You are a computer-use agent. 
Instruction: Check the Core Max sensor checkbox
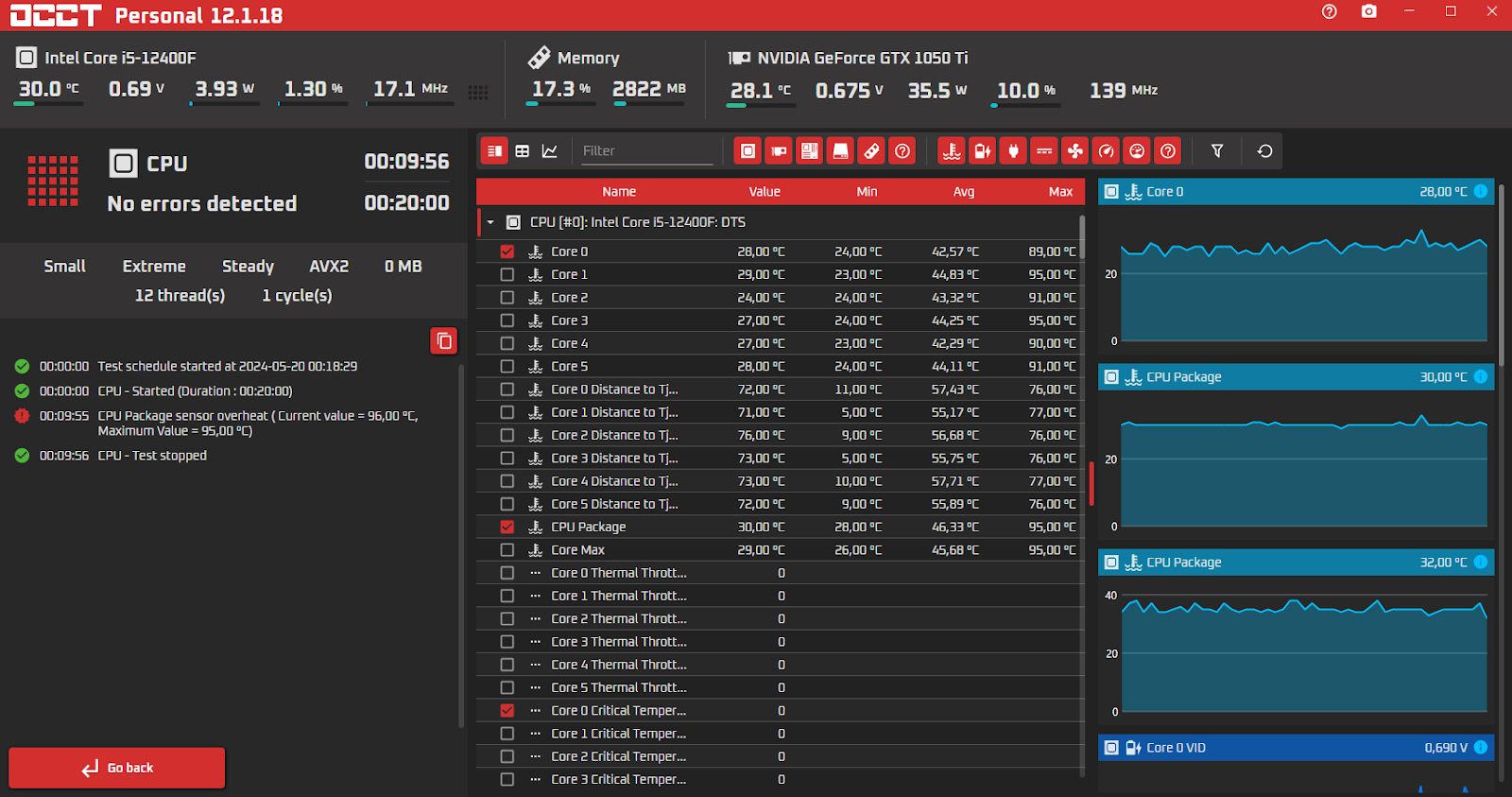507,549
